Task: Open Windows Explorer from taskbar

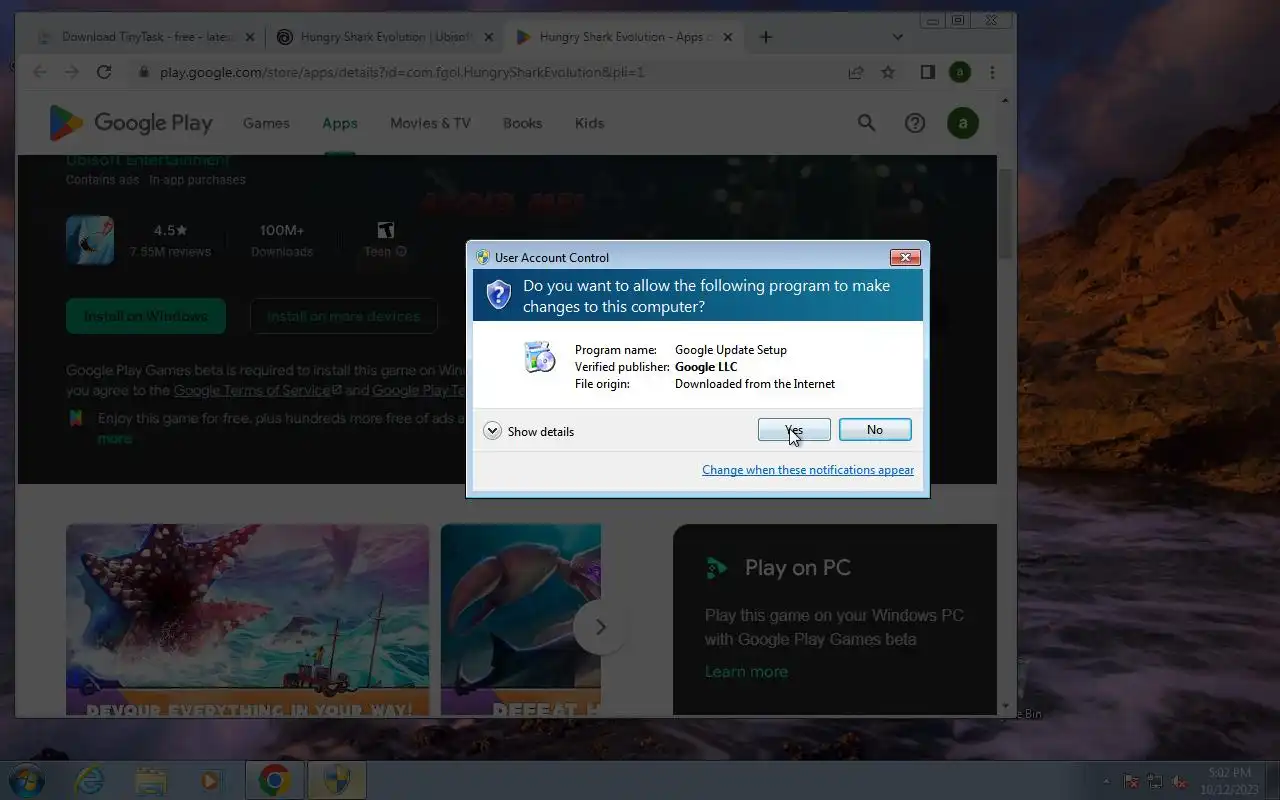Action: [151, 780]
